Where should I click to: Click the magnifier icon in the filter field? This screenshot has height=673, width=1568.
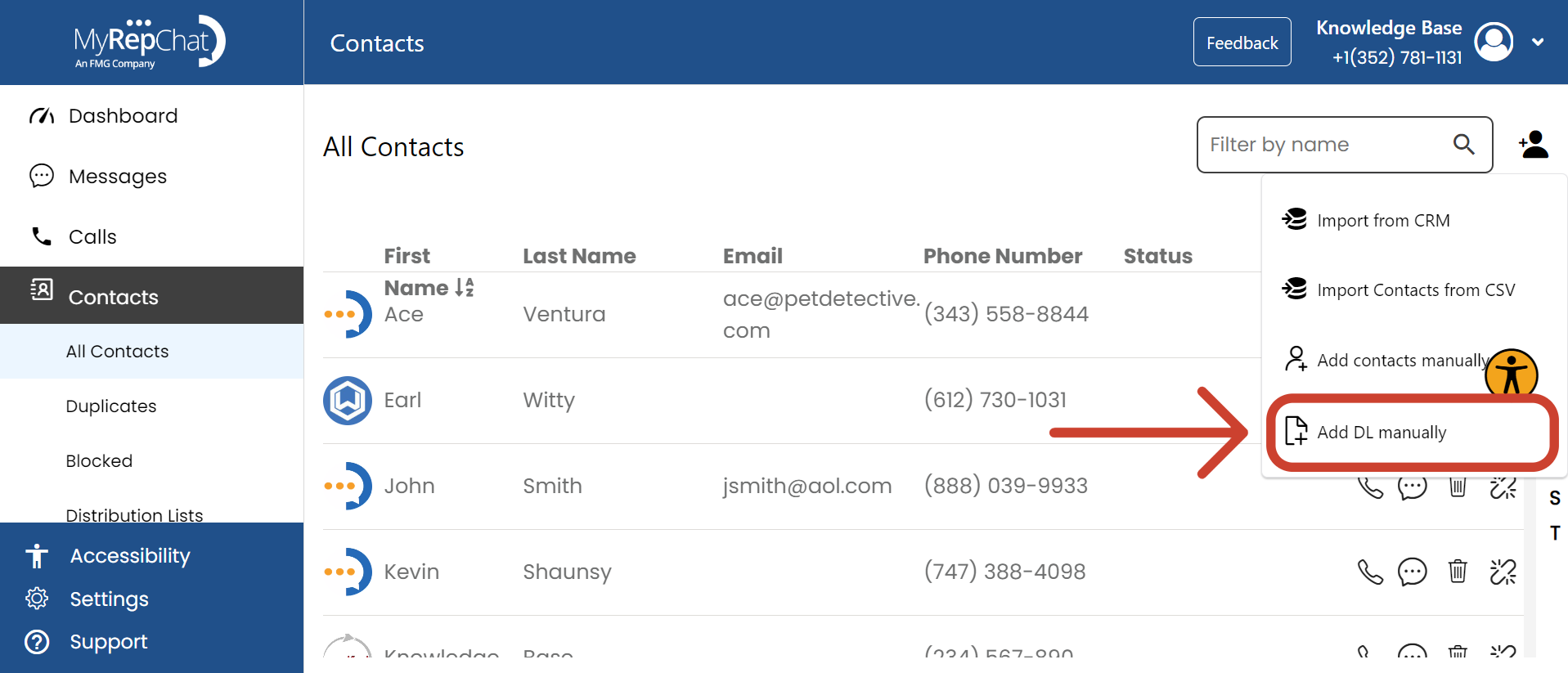point(1464,145)
